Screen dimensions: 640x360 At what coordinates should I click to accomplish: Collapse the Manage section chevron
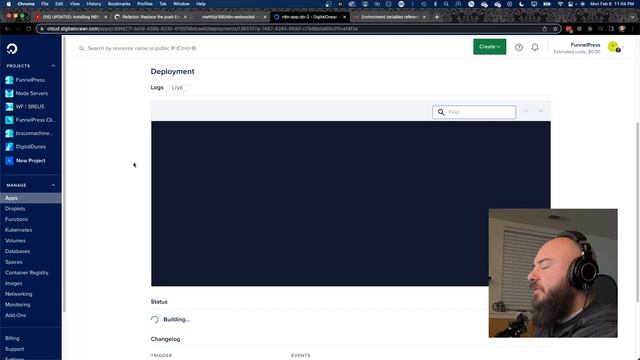tap(53, 185)
